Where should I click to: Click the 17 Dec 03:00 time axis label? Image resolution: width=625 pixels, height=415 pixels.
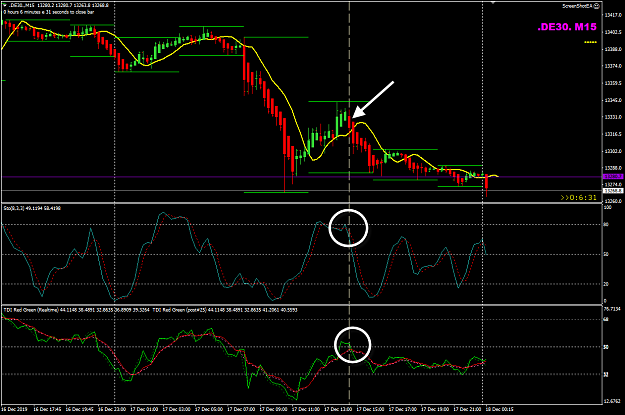point(176,409)
